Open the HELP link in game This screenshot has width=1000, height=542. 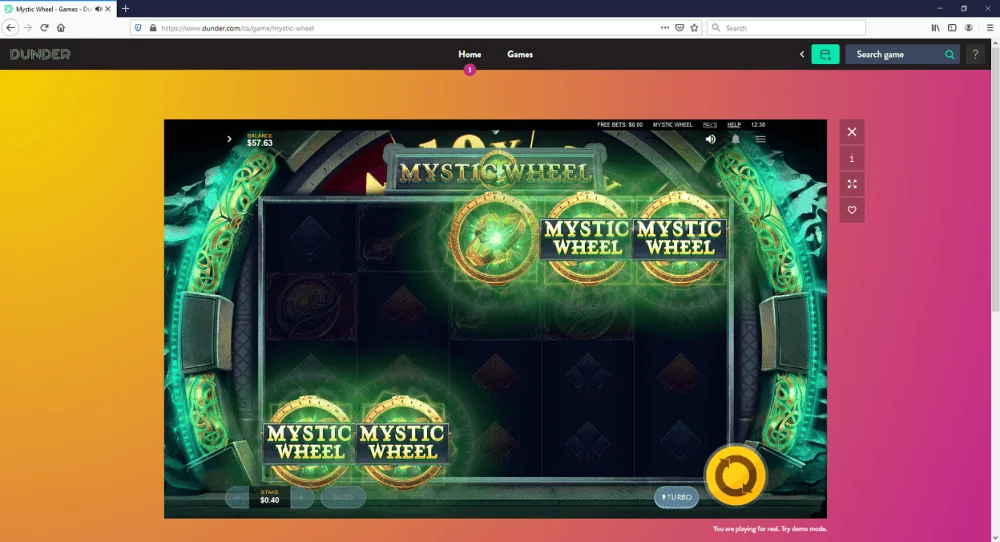(x=734, y=125)
